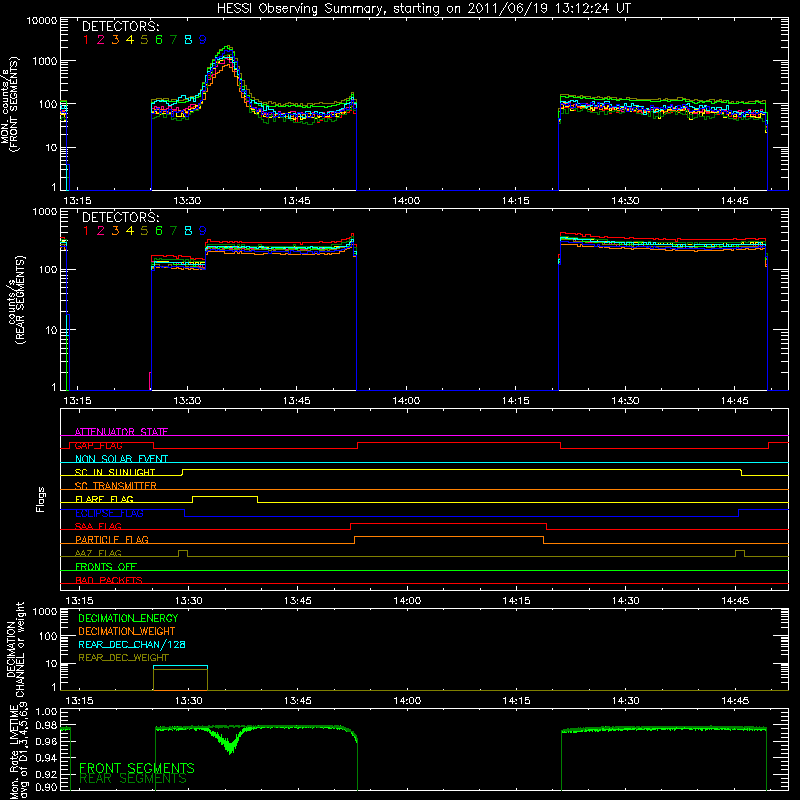Click the REAR SEGMENTS livetime legend label
Screen dimensions: 800x800
coord(133,779)
